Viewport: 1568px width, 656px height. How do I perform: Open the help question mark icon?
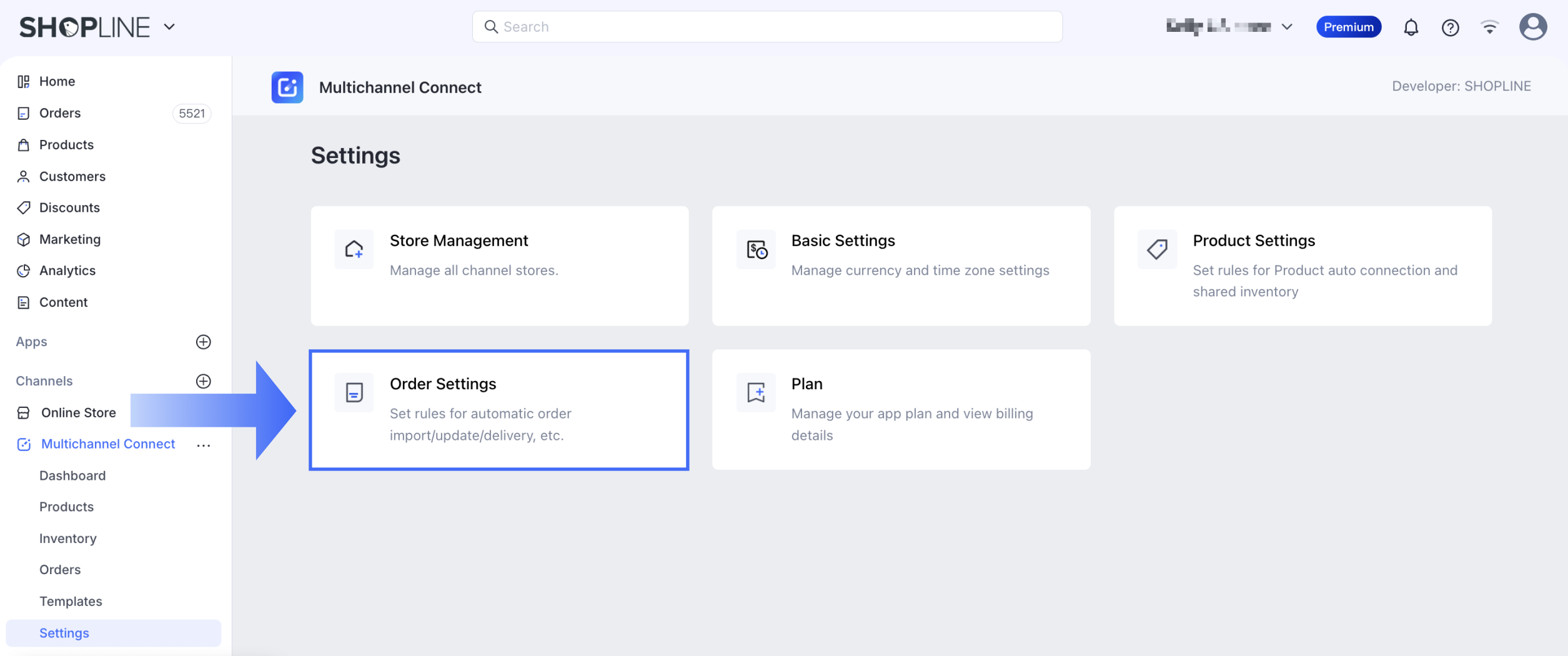[1450, 27]
